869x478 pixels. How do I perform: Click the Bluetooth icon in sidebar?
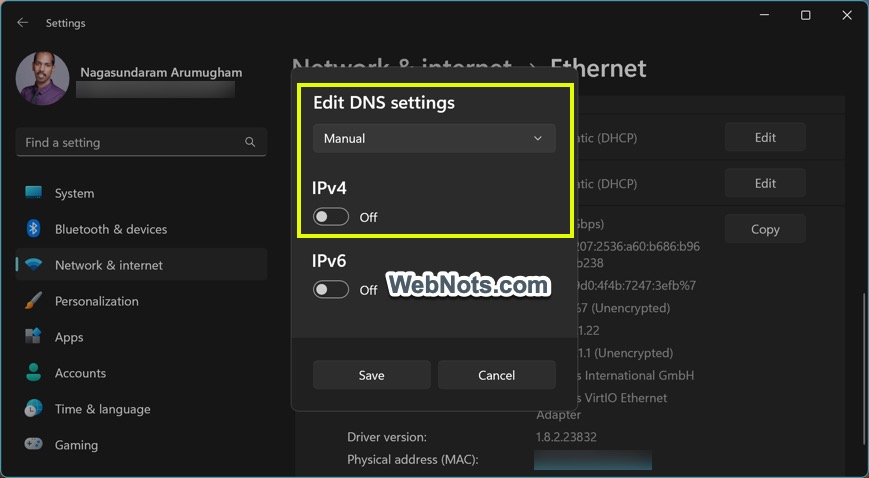33,228
